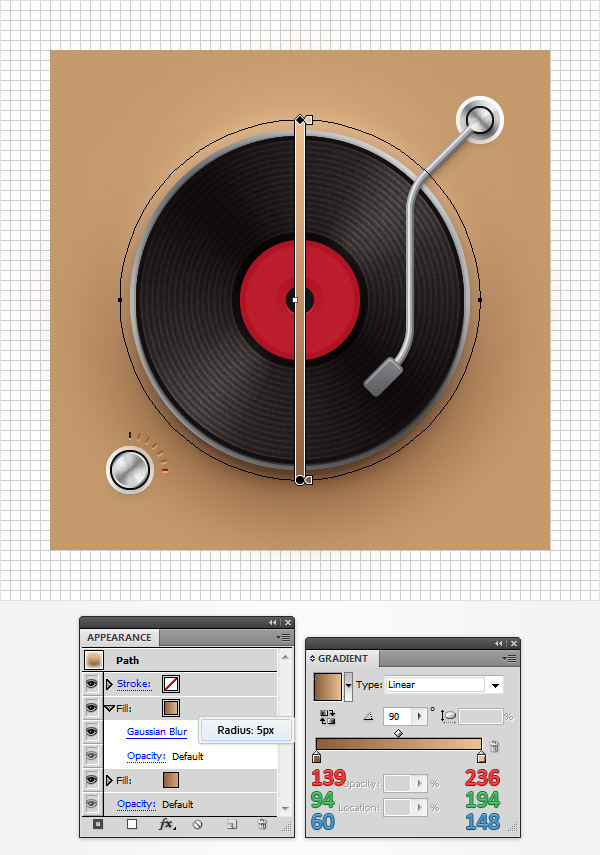Screen dimensions: 600x855
Task: Collapse the Appearance panel with double arrows
Action: [x=273, y=622]
